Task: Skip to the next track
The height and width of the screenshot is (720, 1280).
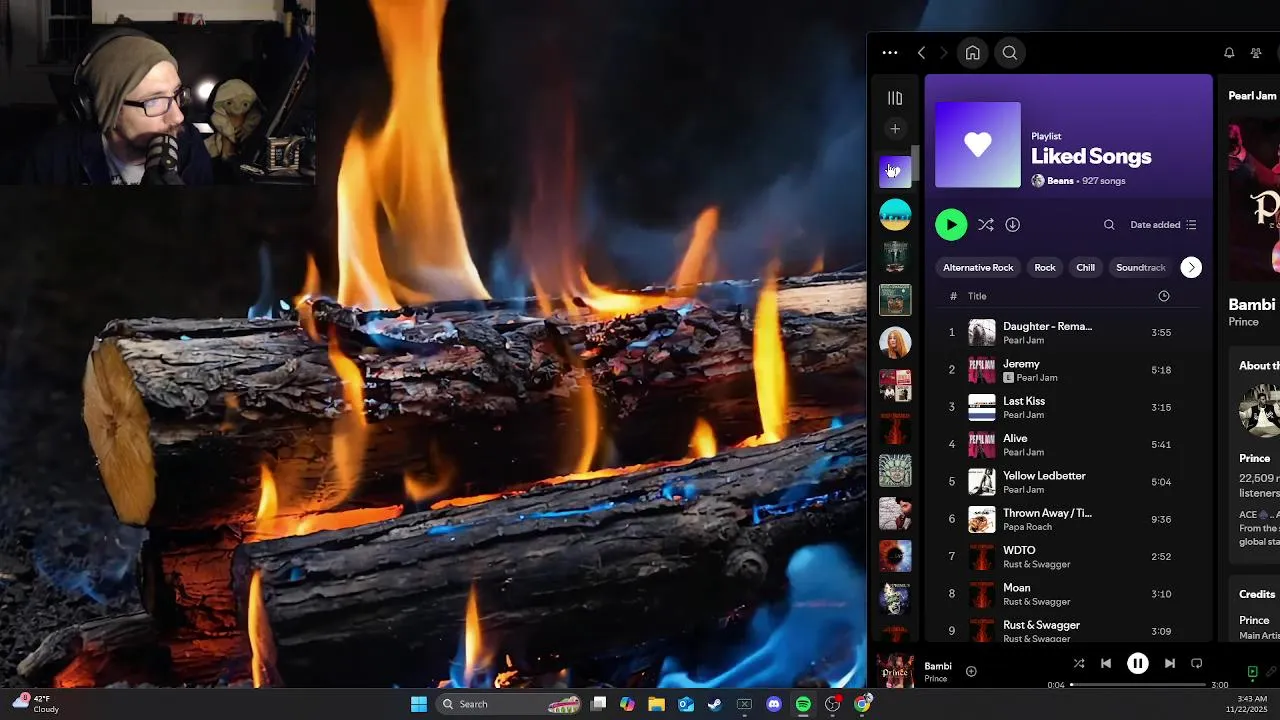Action: point(1169,663)
